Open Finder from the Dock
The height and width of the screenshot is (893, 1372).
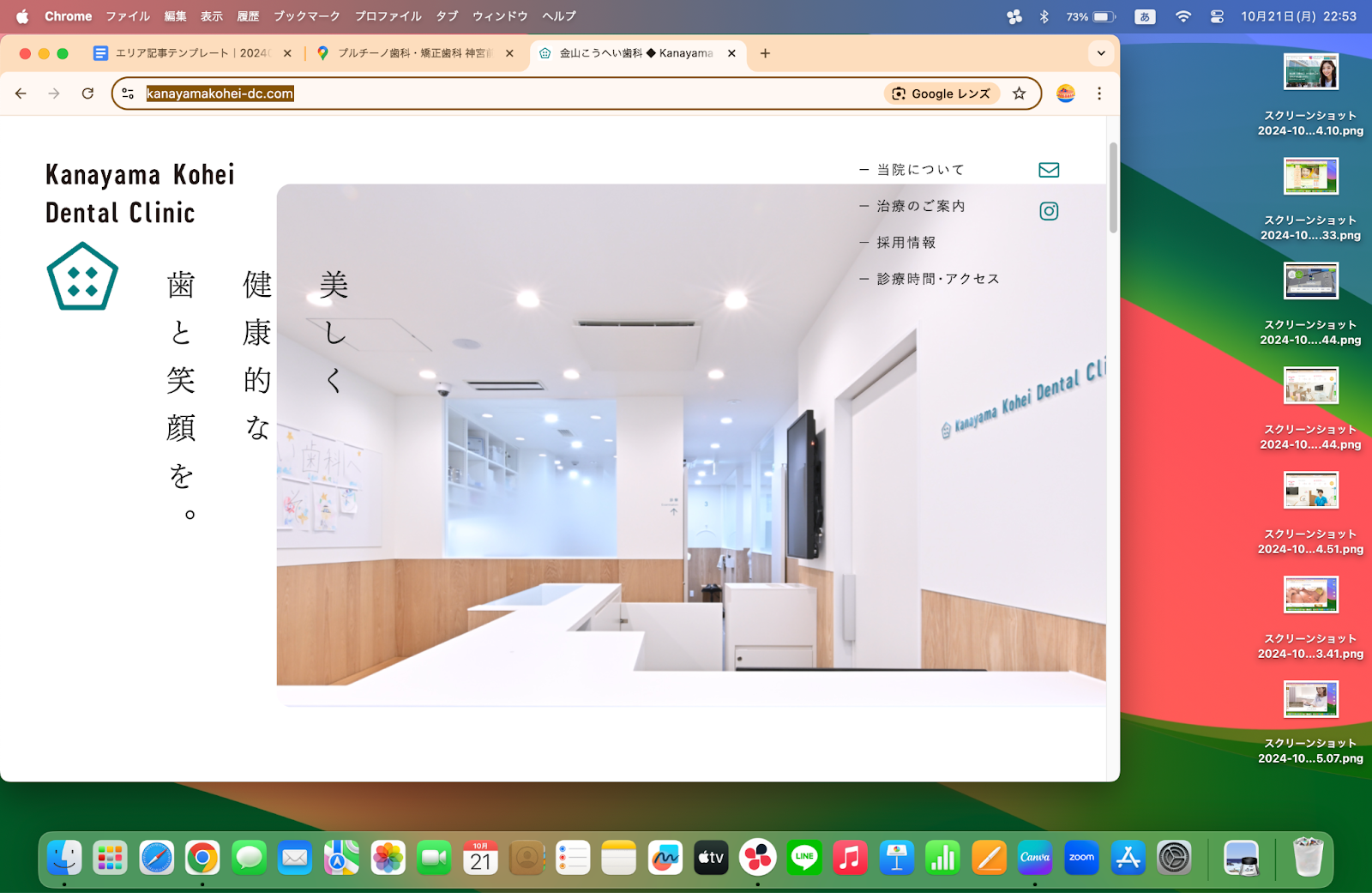coord(64,857)
